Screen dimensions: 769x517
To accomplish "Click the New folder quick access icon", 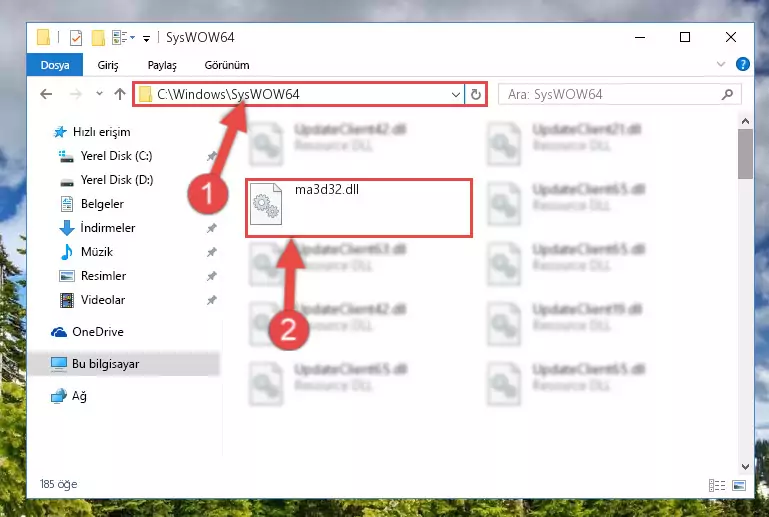I will click(98, 38).
